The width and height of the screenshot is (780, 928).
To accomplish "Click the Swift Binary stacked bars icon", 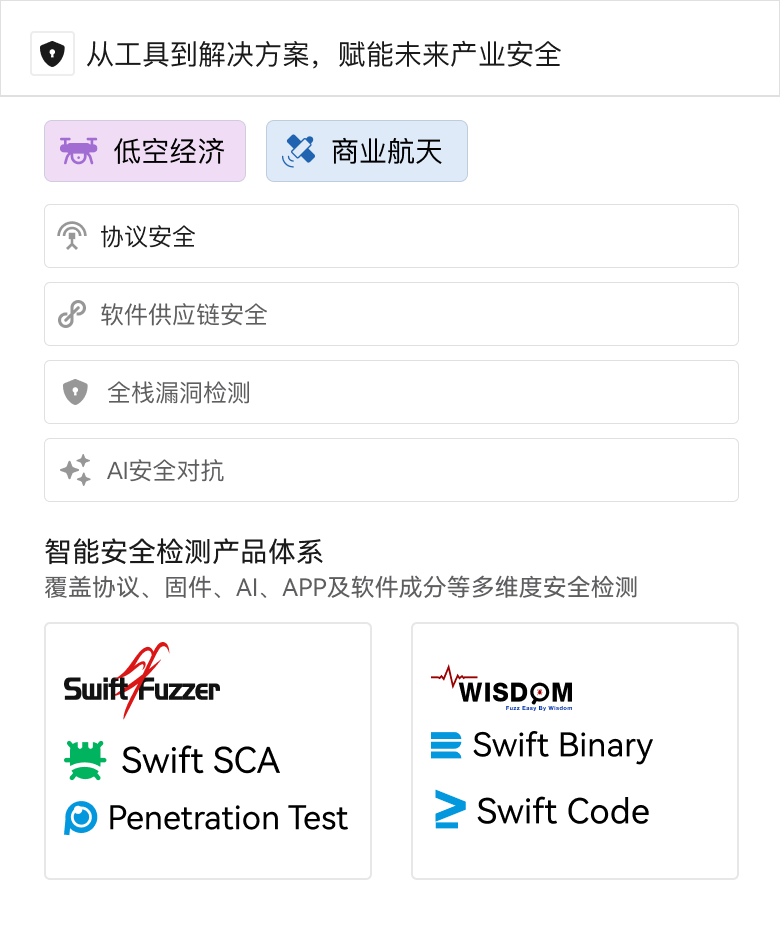I will (x=446, y=745).
